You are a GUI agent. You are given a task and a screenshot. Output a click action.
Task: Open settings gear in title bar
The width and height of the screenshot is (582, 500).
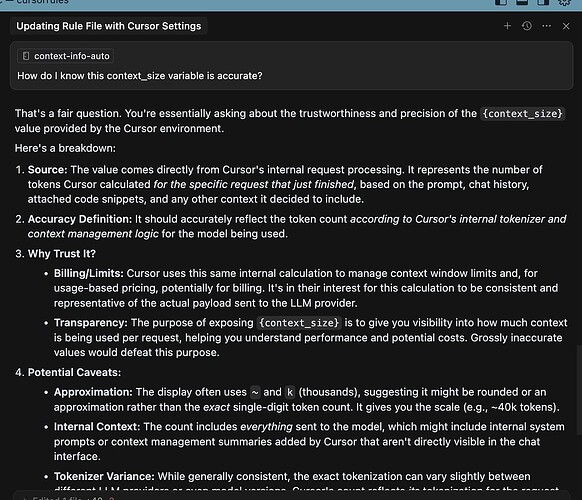[x=565, y=2]
